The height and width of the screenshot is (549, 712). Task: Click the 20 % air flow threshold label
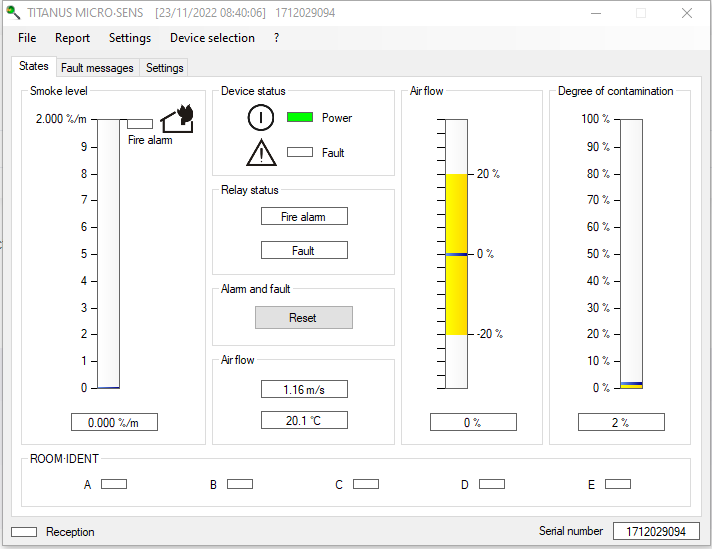click(x=489, y=174)
